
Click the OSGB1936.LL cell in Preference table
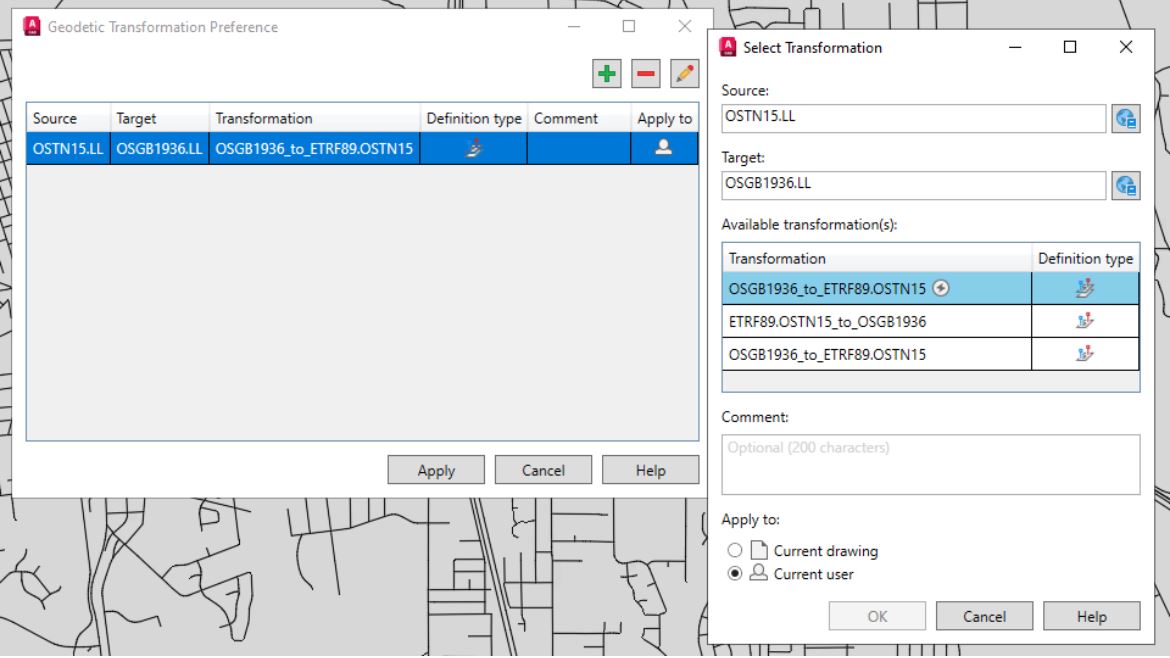pos(160,148)
